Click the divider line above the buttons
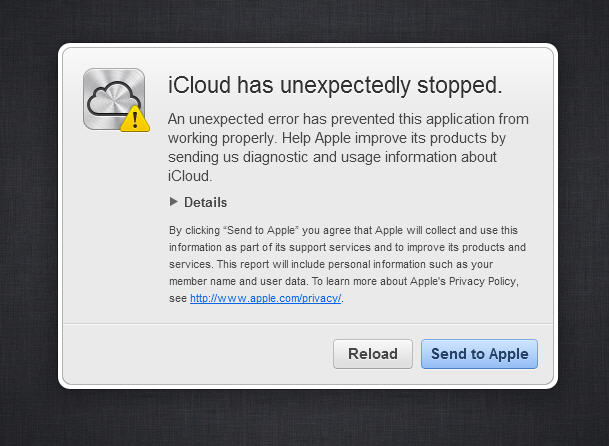 point(308,323)
